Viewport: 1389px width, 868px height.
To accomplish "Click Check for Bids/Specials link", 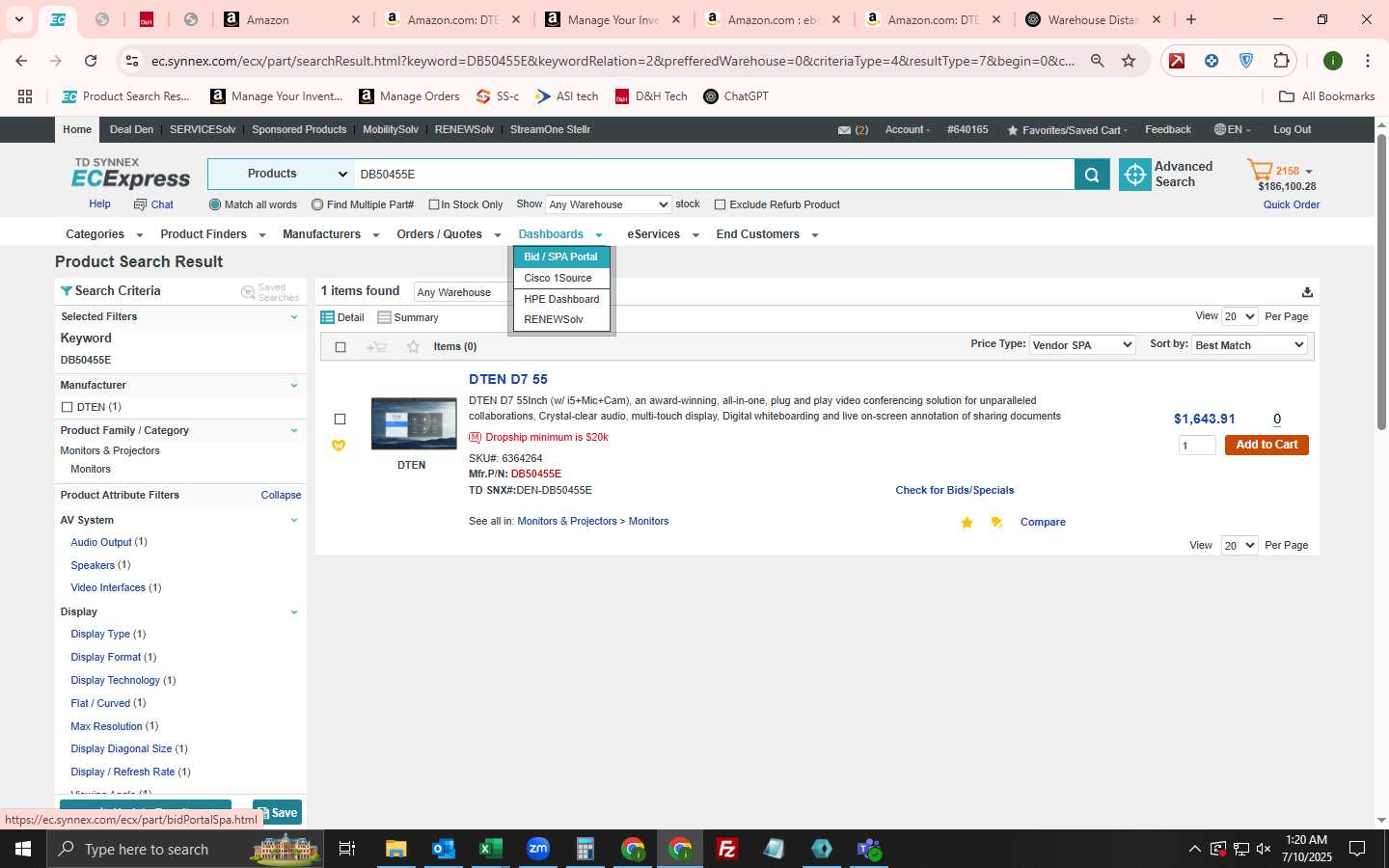I will pyautogui.click(x=954, y=490).
